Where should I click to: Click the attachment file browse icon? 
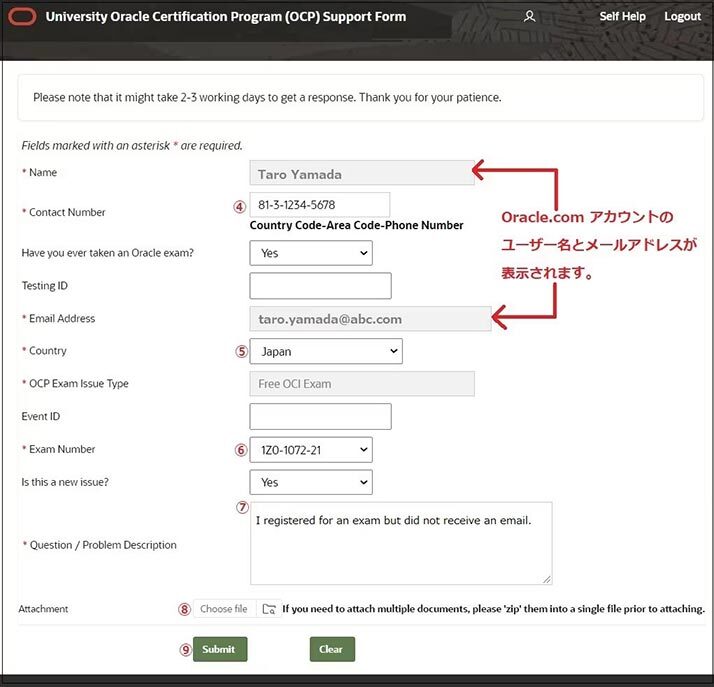pyautogui.click(x=269, y=609)
